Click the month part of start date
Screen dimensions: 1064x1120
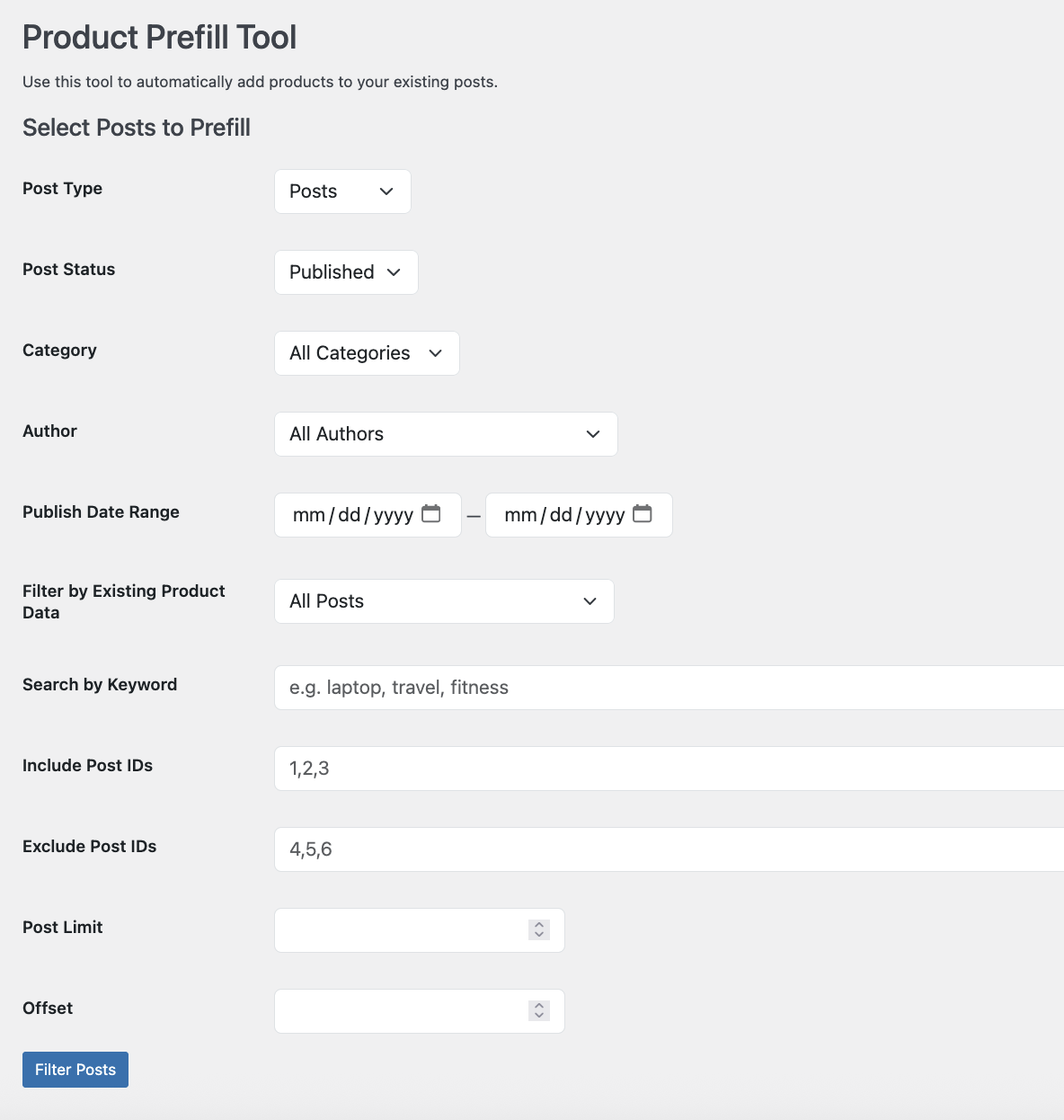pyautogui.click(x=308, y=515)
